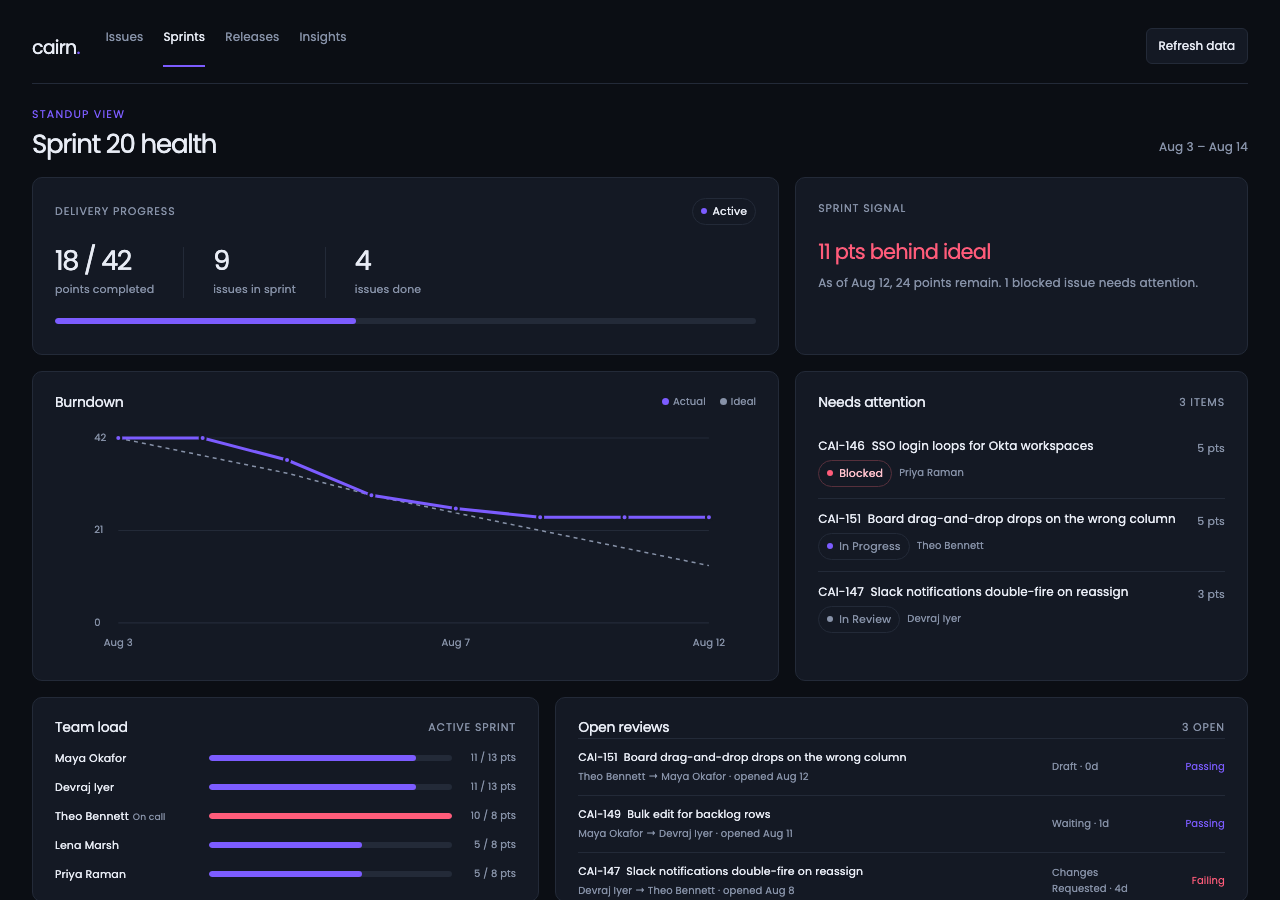Screen dimensions: 1280x900
Task: Click Theo Bennett assignee under CAI-151 in Needs attention
Action: (950, 546)
